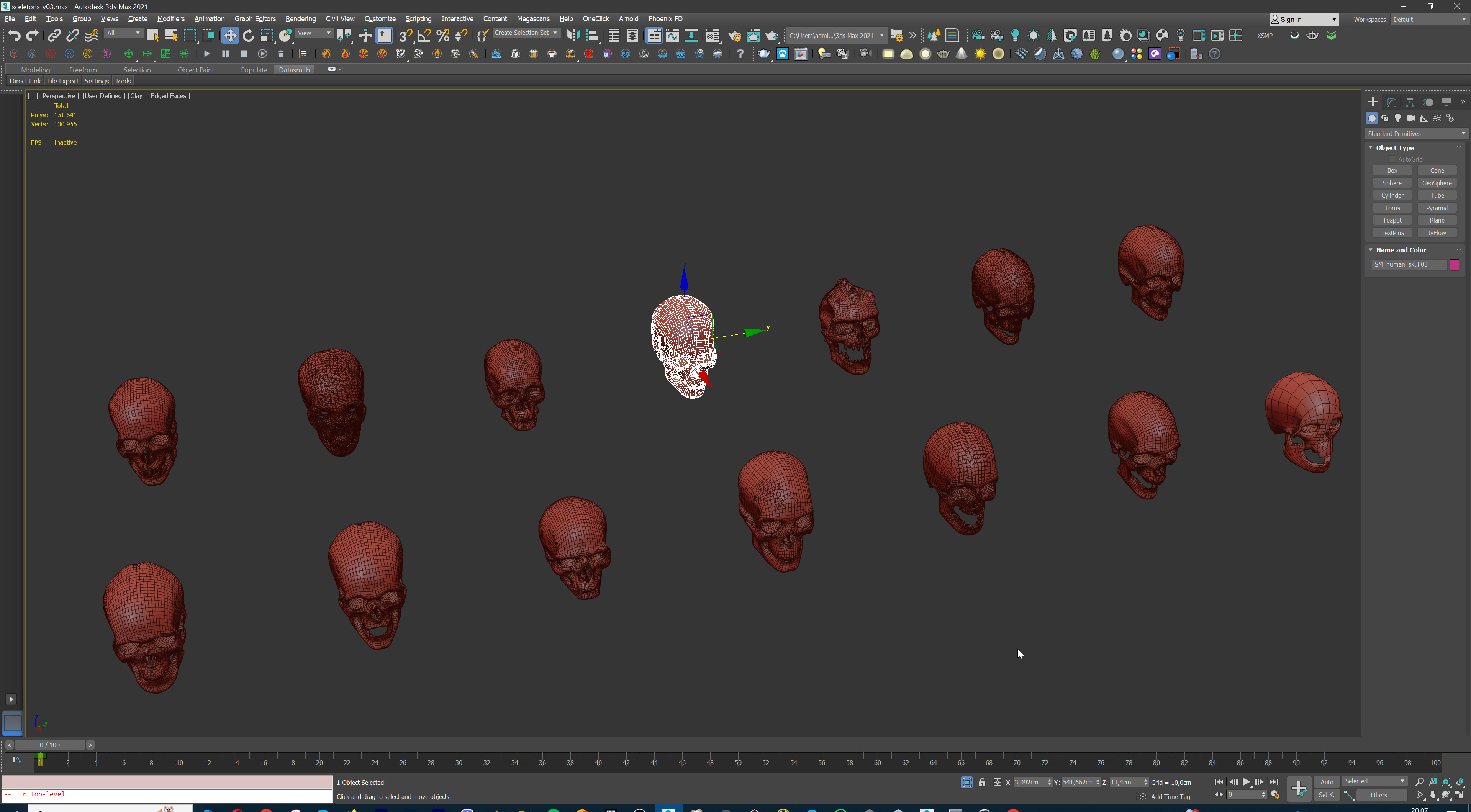Open the Curve Editor icon
The height and width of the screenshot is (812, 1471).
coord(673,35)
